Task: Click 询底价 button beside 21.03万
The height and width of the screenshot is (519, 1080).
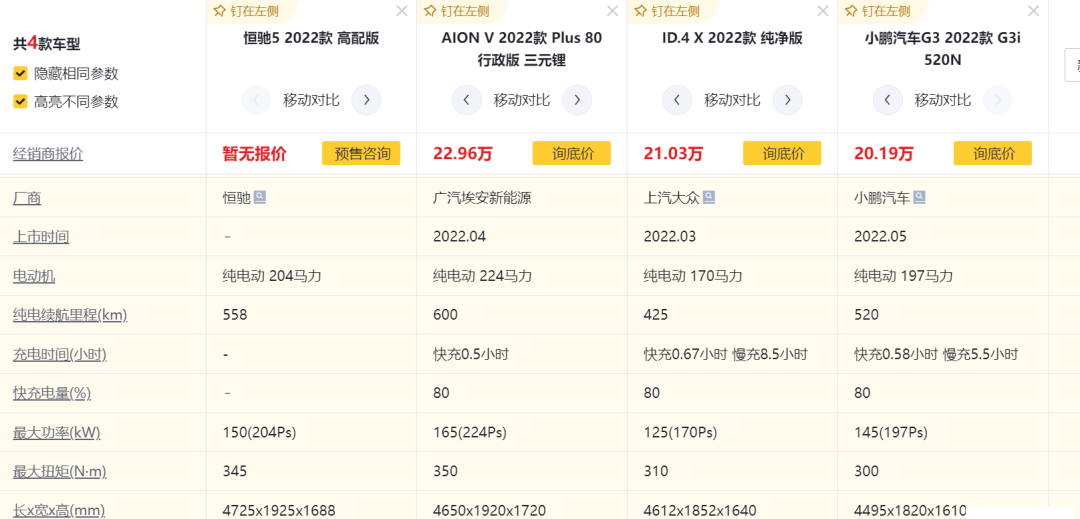Action: (782, 153)
